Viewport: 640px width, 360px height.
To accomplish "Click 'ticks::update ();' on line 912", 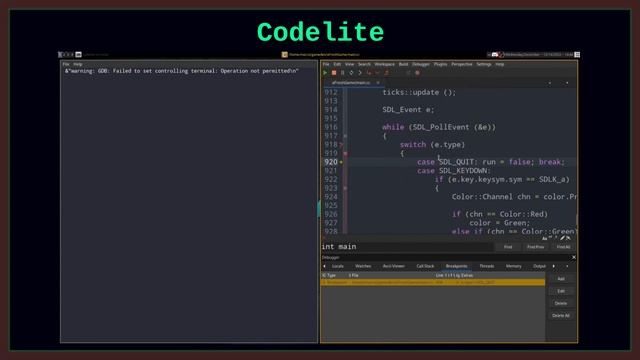I will pos(419,92).
